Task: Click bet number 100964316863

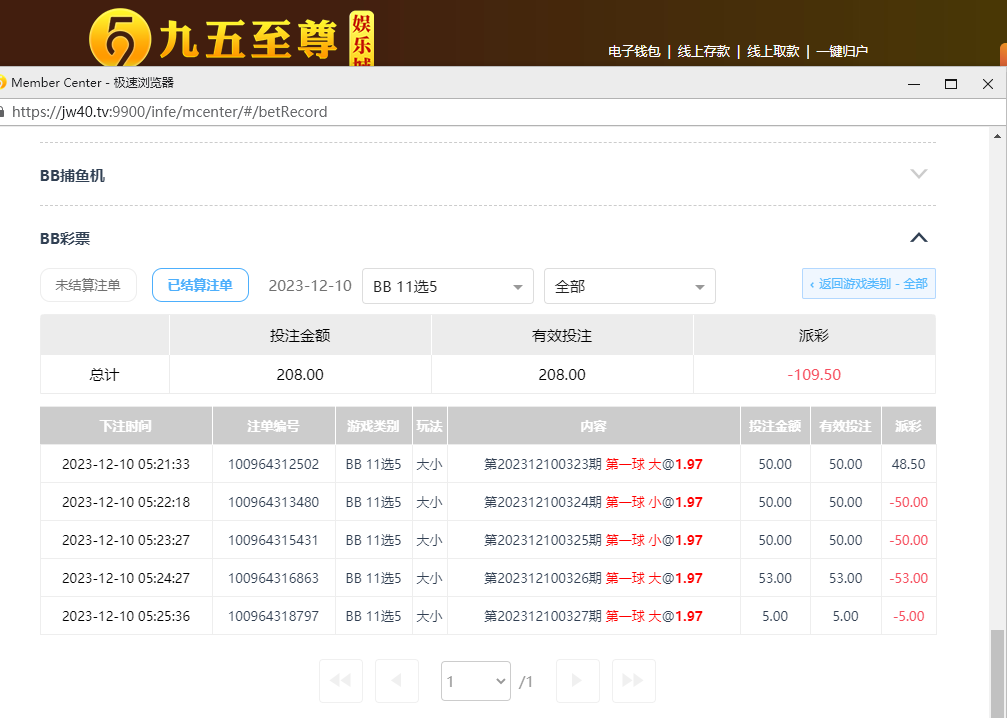Action: 274,578
